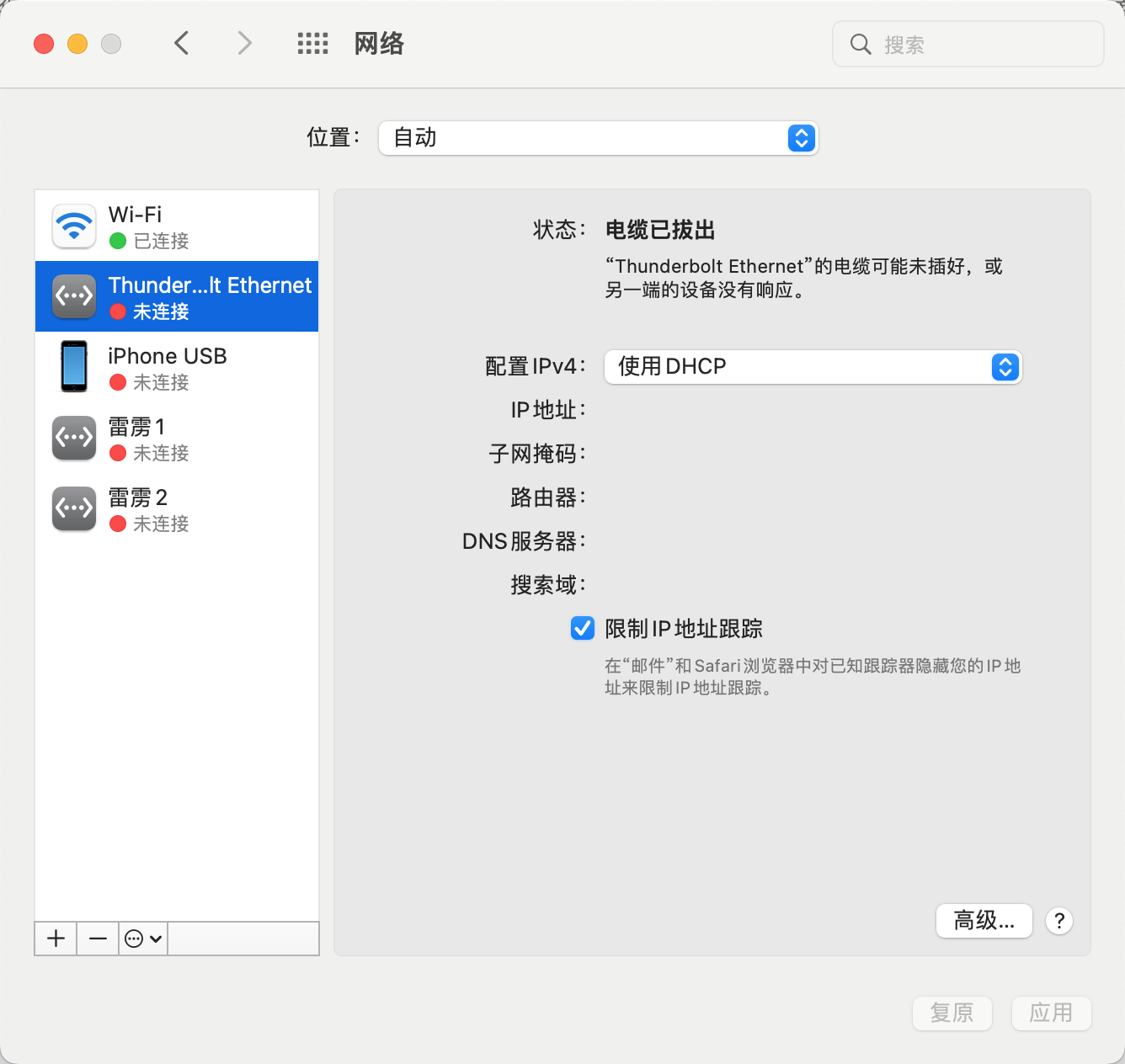Open the help question mark button

[1059, 921]
